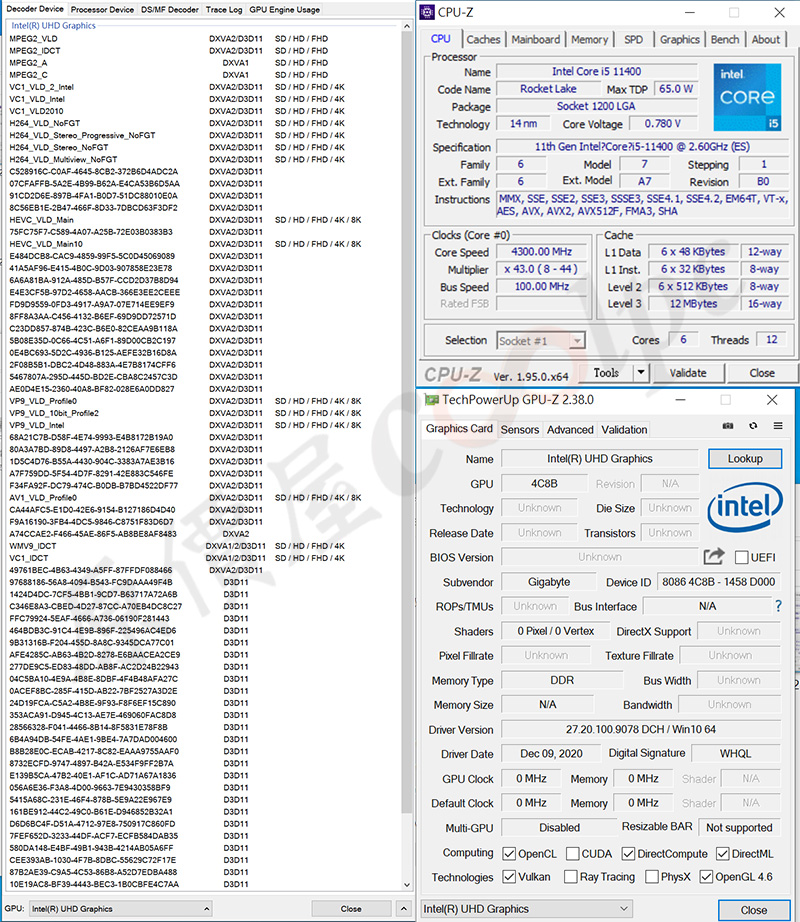Screen dimensions: 800x922
Task: Switch to the Memory tab in CPU-Z
Action: coord(590,39)
